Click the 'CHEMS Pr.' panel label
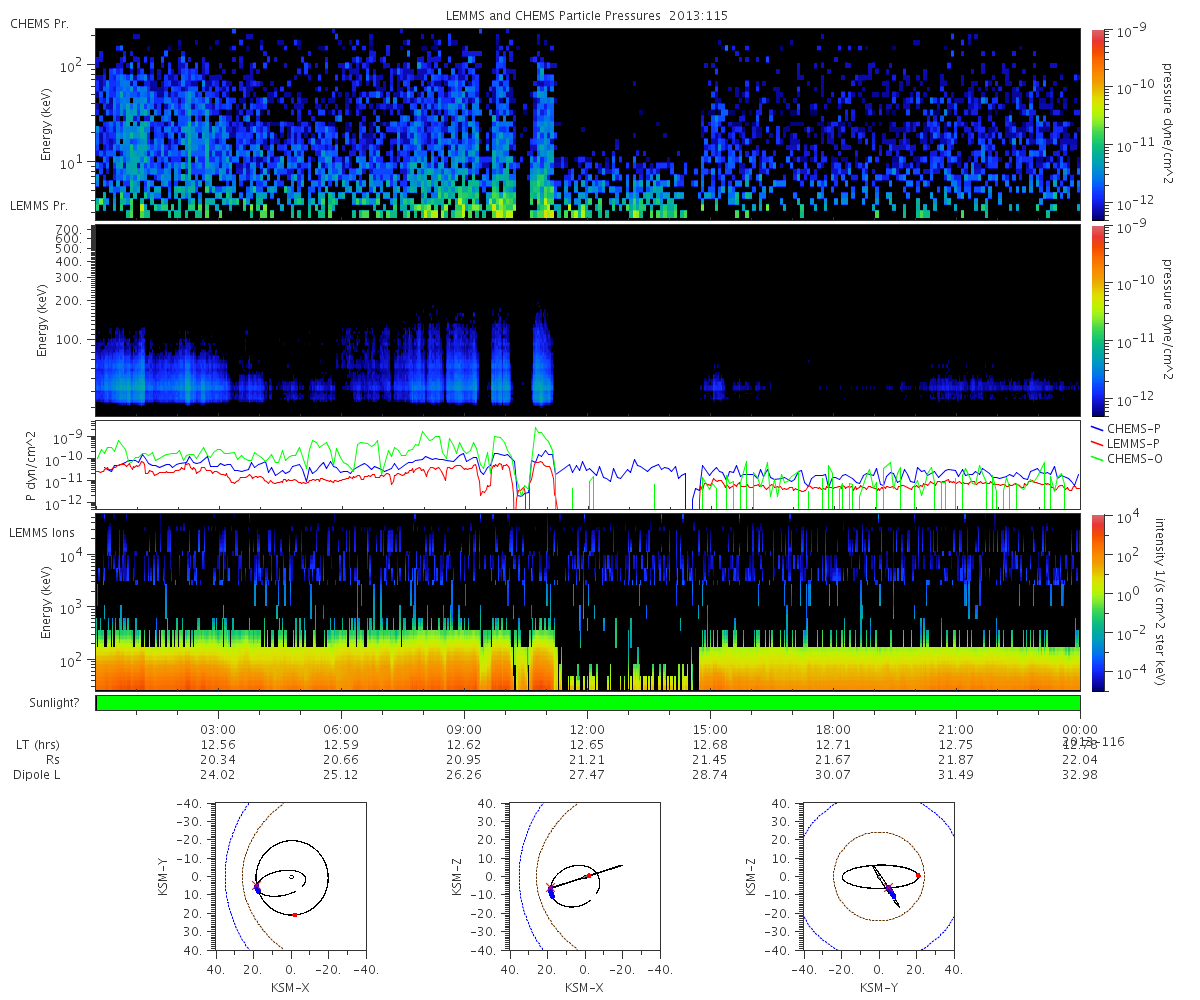 39,24
